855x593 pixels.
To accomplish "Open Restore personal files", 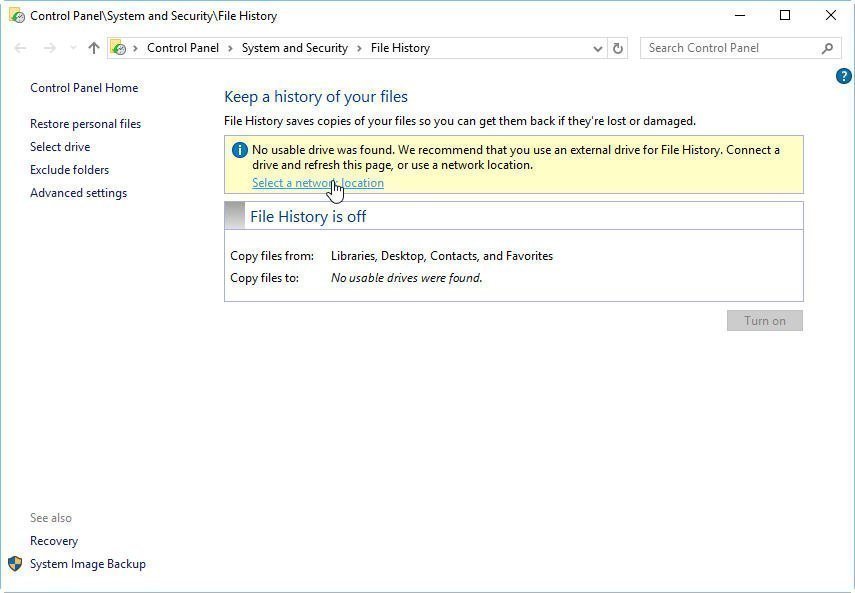I will [85, 124].
